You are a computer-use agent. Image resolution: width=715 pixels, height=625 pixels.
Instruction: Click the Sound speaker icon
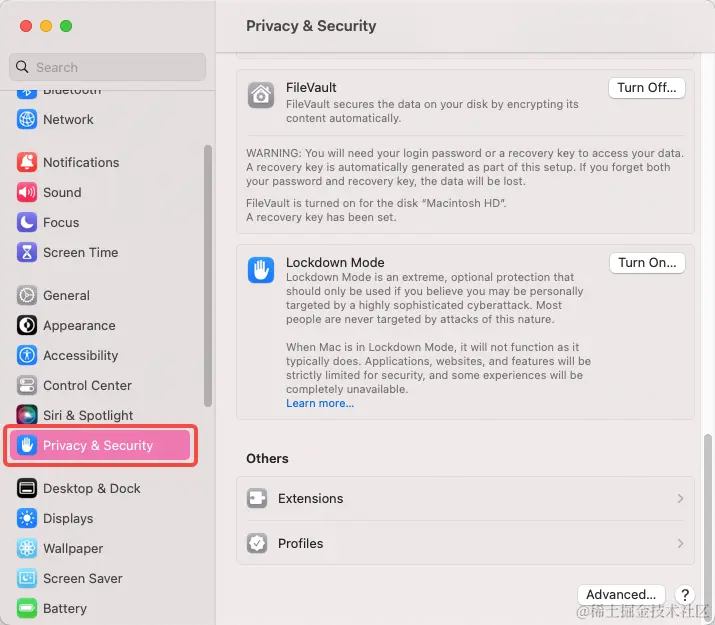[27, 192]
